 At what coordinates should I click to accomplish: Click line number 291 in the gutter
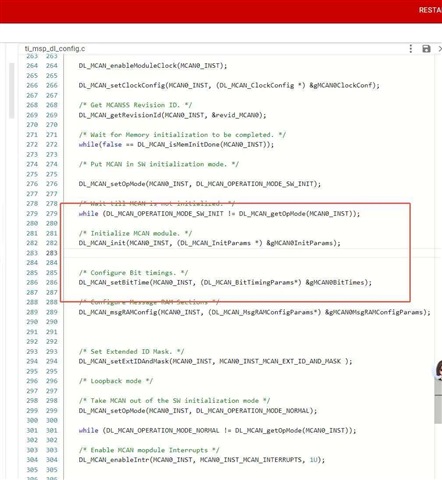point(52,332)
